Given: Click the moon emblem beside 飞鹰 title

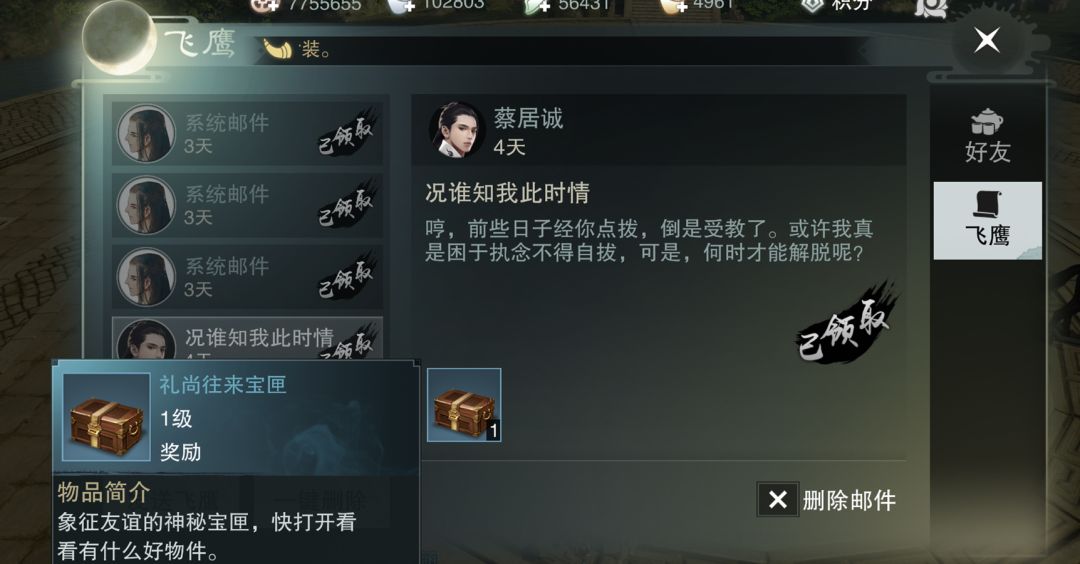Looking at the screenshot, I should [118, 34].
